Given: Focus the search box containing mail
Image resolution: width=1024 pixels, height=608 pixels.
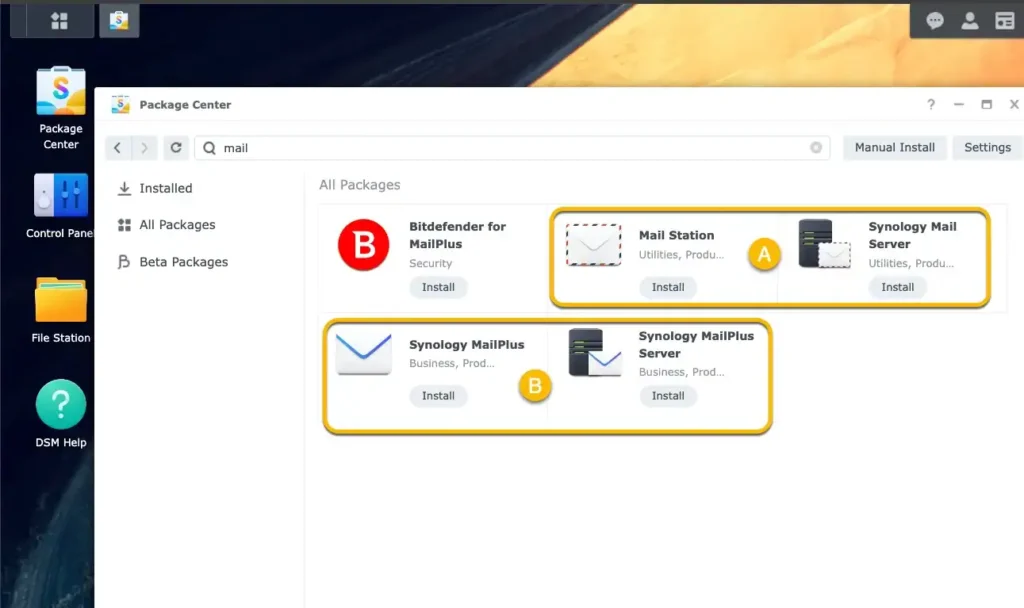Looking at the screenshot, I should pos(512,148).
